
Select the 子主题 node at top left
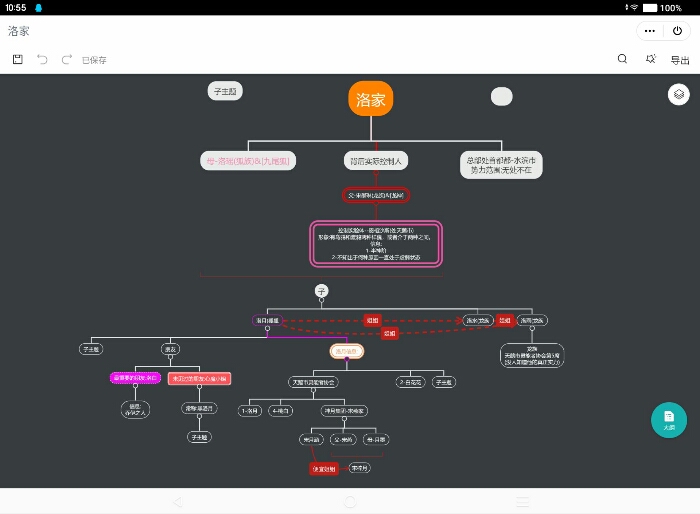pyautogui.click(x=225, y=92)
